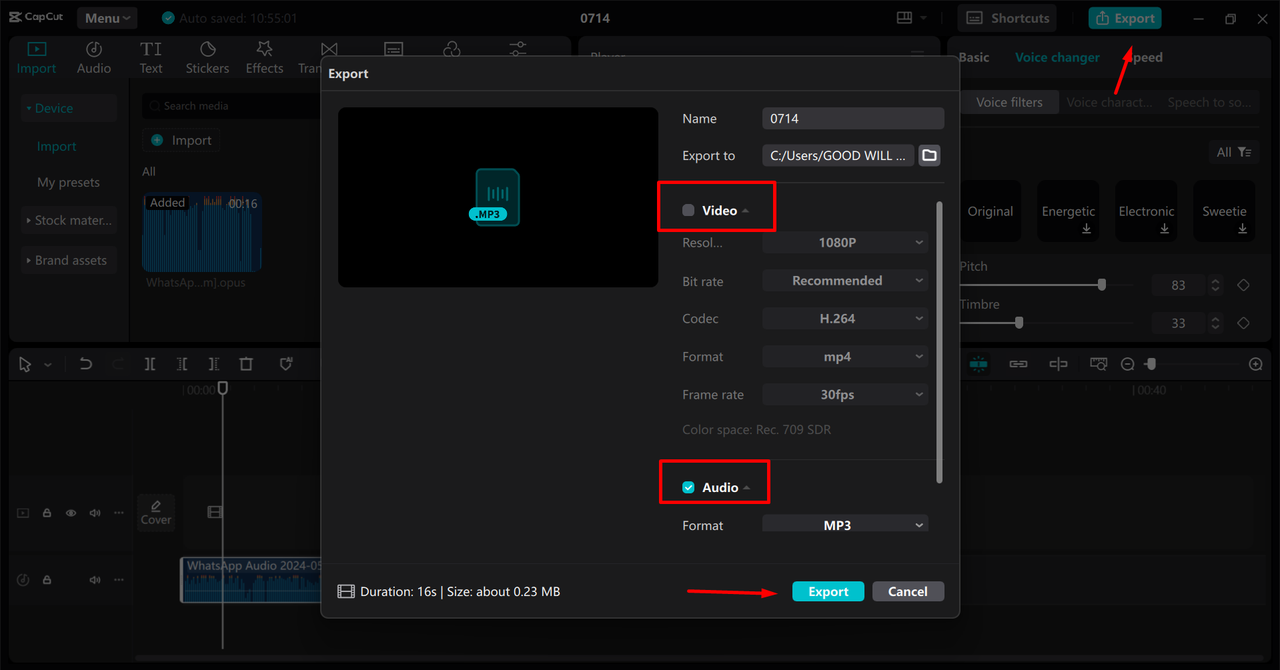Screen dimensions: 1280x670
Task: Open My presets in the sidebar
Action: (x=69, y=182)
